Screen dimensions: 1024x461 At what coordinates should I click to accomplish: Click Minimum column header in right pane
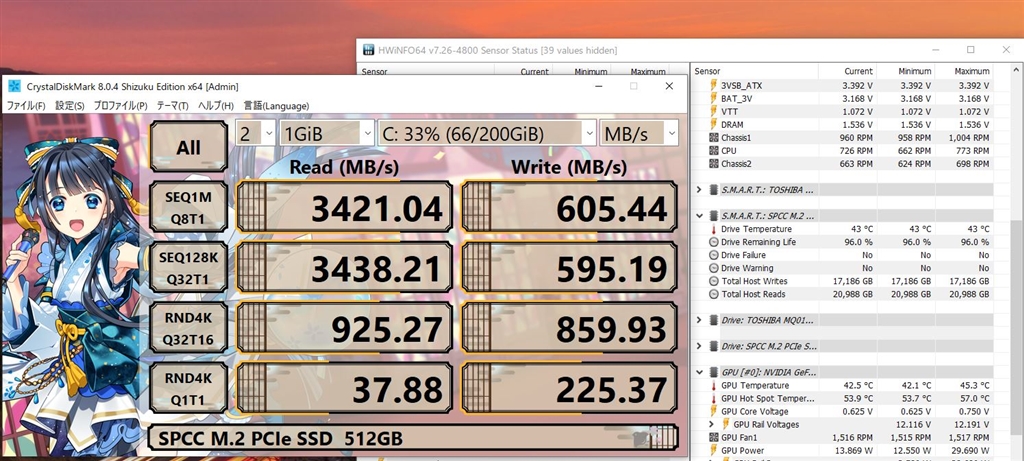[906, 71]
